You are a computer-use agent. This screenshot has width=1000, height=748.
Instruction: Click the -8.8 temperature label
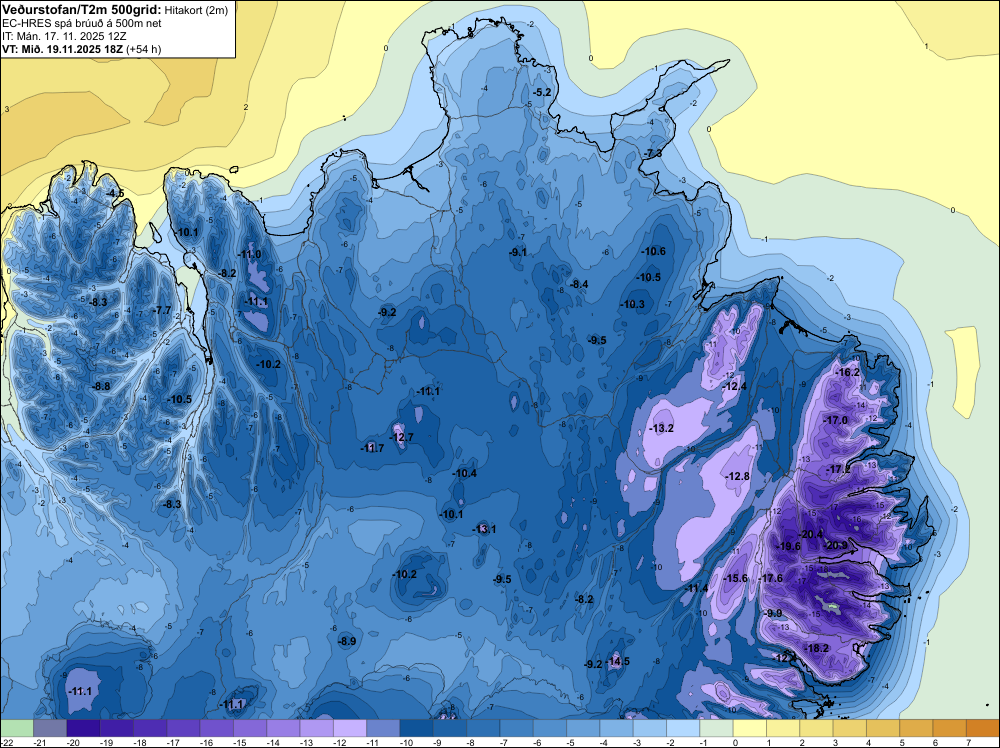[101, 386]
